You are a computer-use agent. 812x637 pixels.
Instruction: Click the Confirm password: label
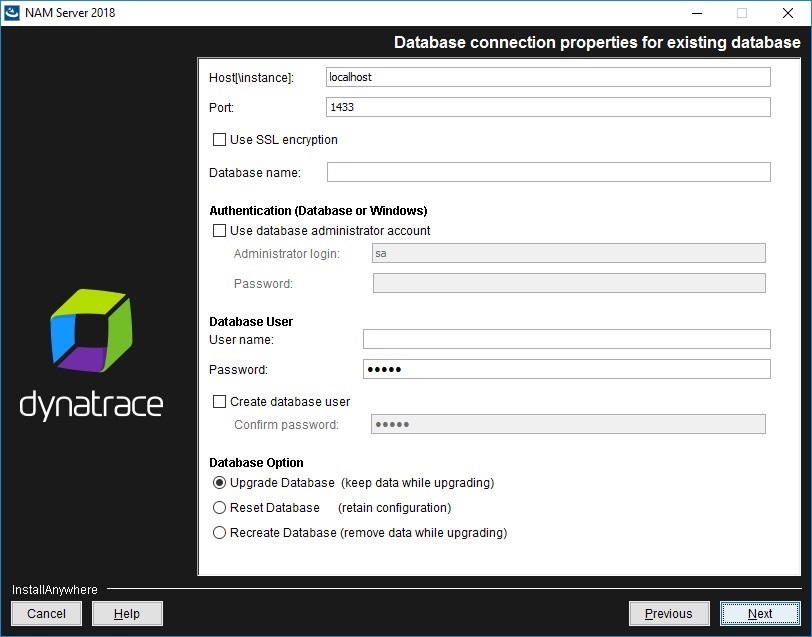(x=286, y=425)
